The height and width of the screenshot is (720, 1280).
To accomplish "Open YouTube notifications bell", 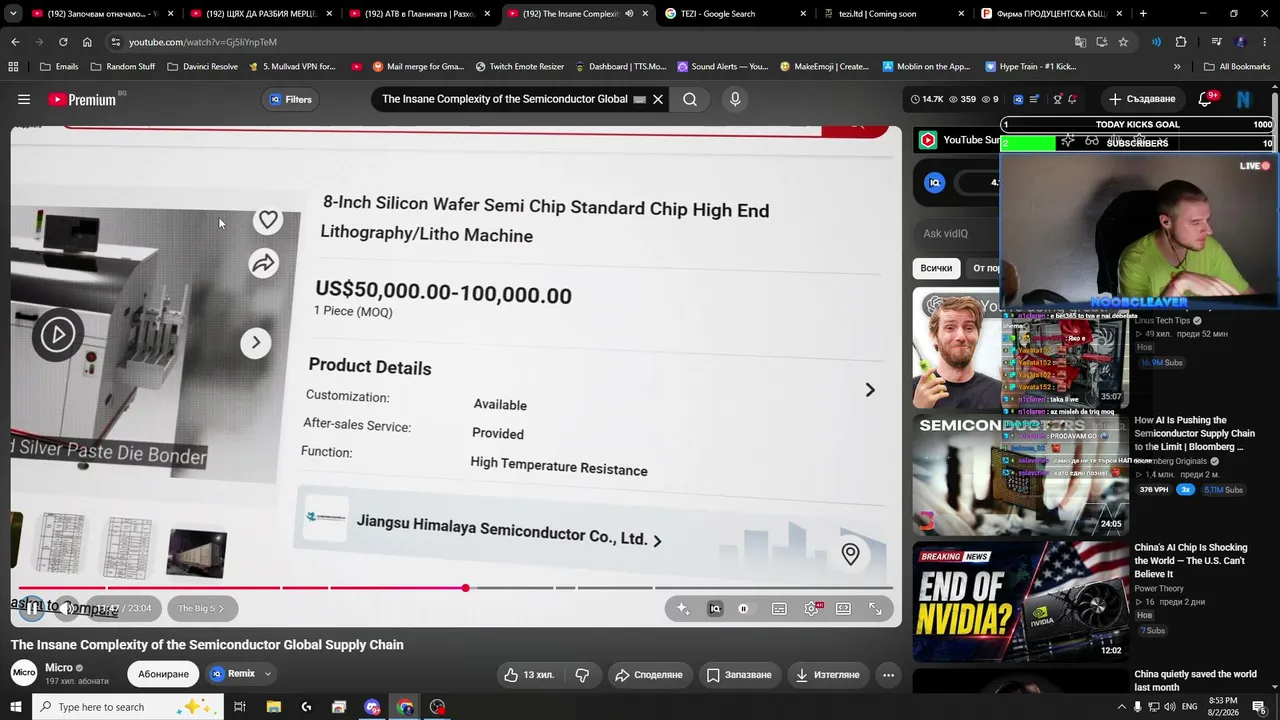I will click(1206, 99).
